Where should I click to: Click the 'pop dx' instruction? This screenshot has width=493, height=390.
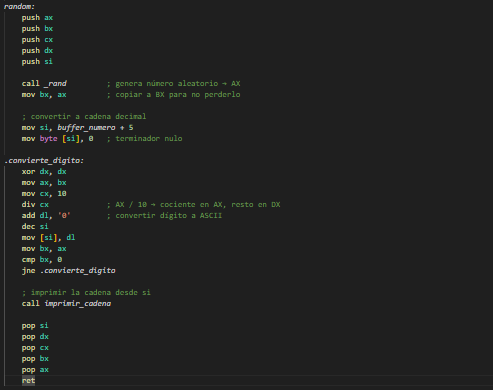click(35, 336)
